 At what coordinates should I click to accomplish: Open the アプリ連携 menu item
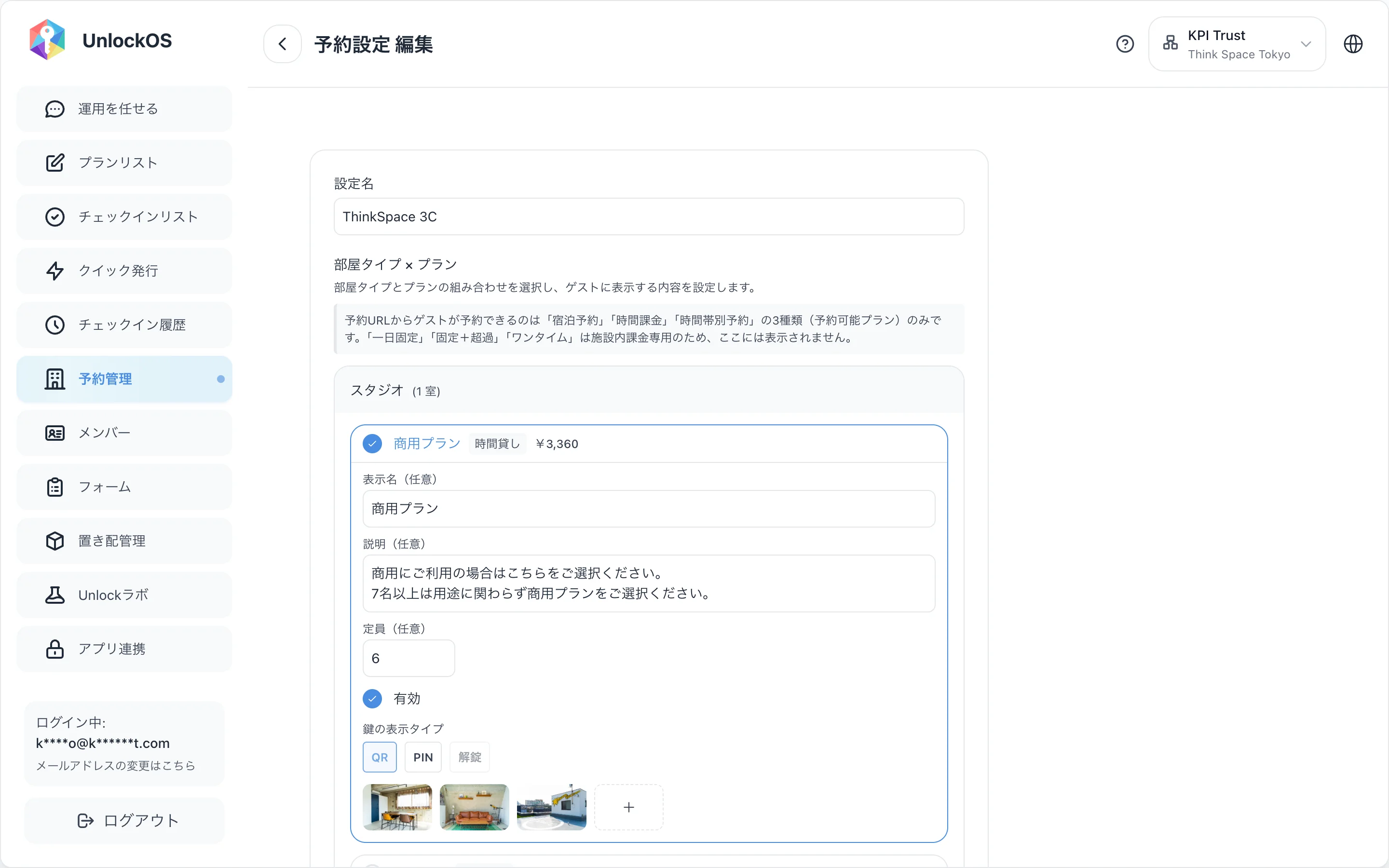124,649
